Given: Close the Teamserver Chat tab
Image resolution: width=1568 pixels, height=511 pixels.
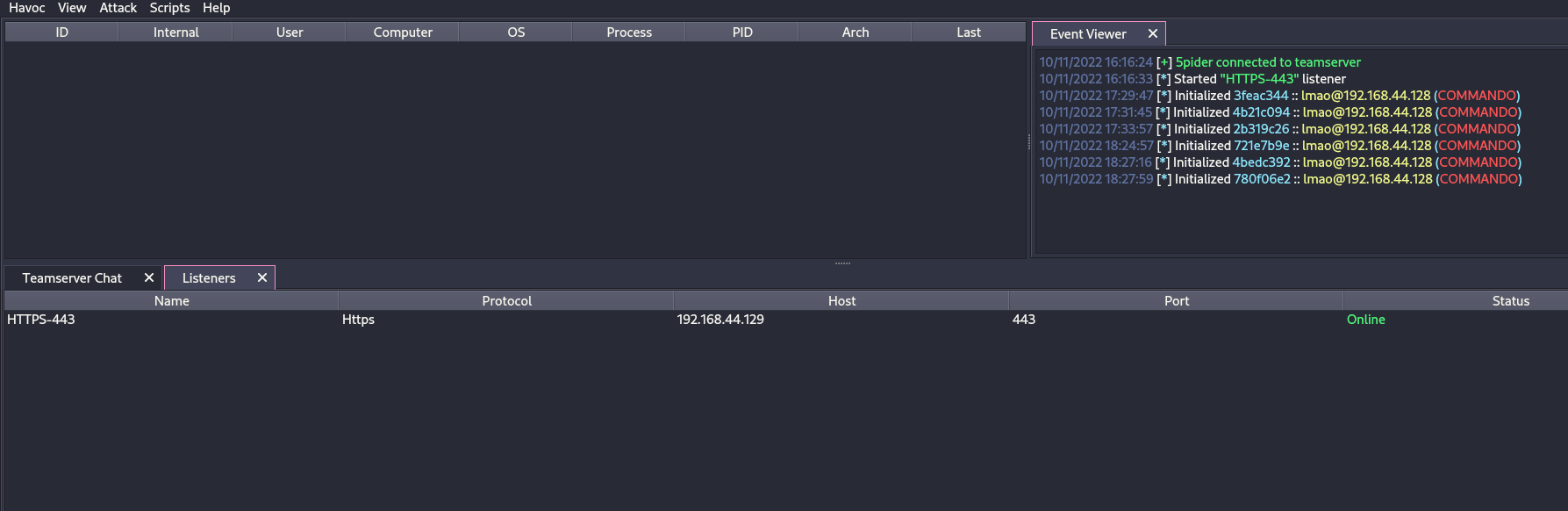Looking at the screenshot, I should click(149, 277).
